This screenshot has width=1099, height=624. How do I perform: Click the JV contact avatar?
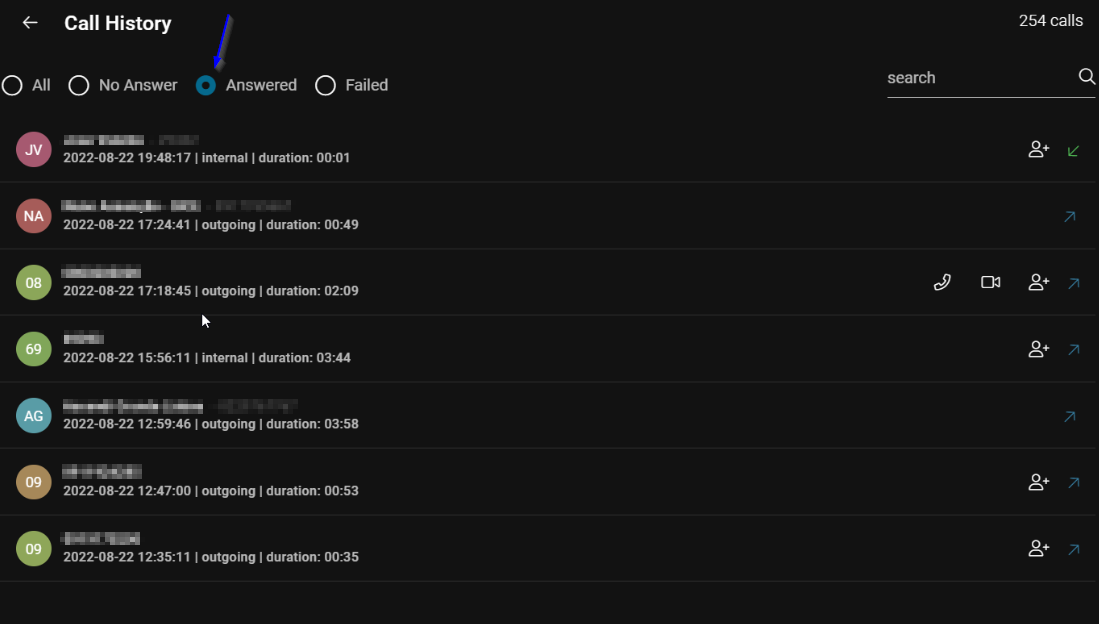[34, 149]
